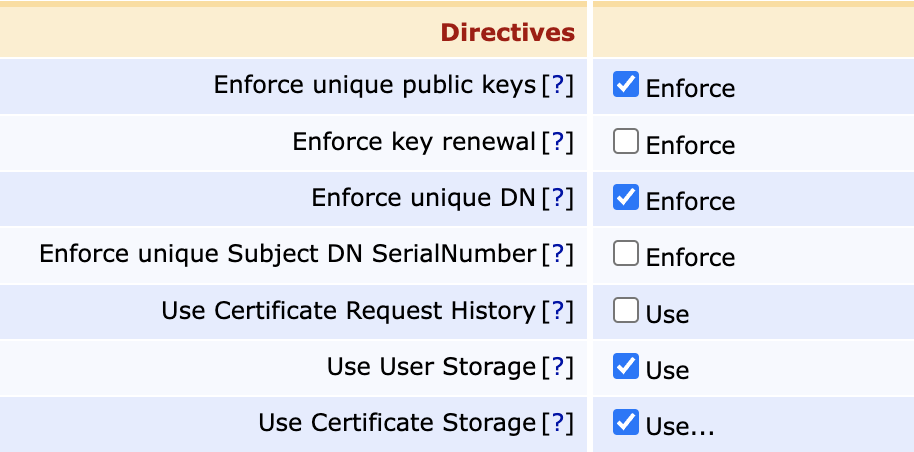This screenshot has height=452, width=914.
Task: Click the Directives column header
Action: [508, 32]
